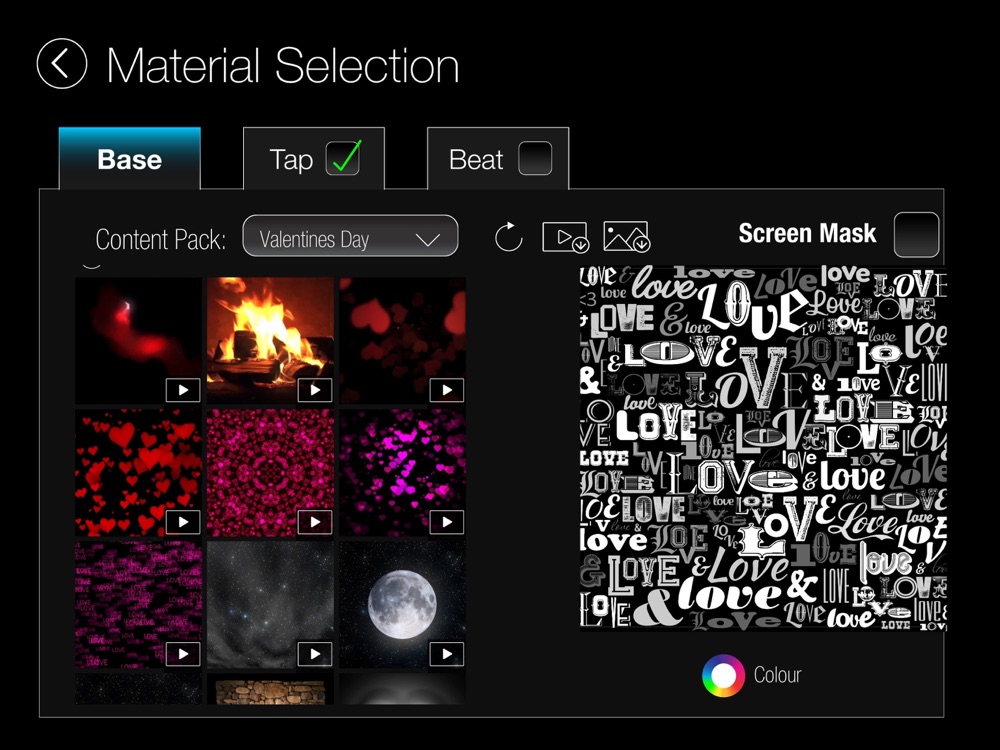Open the video download icon
The width and height of the screenshot is (1000, 750).
coord(565,237)
